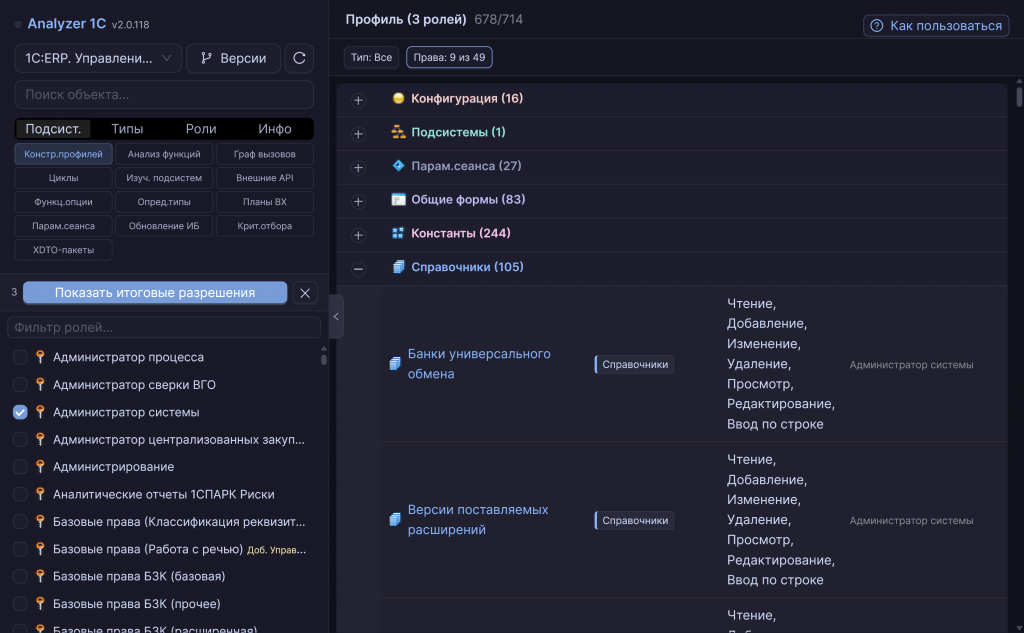Click the refresh icon next to Версии
This screenshot has width=1024, height=633.
coord(299,58)
